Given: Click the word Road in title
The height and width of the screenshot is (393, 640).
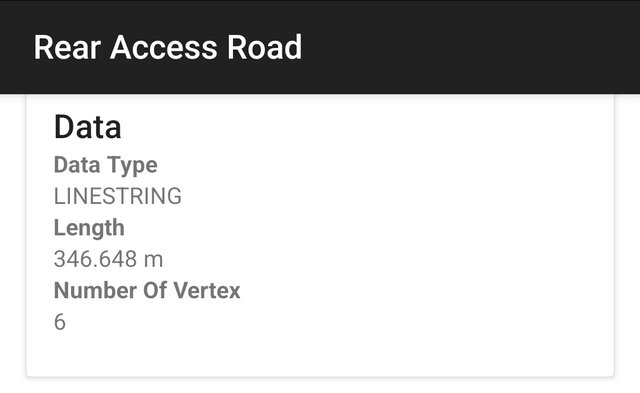Looking at the screenshot, I should [x=264, y=47].
